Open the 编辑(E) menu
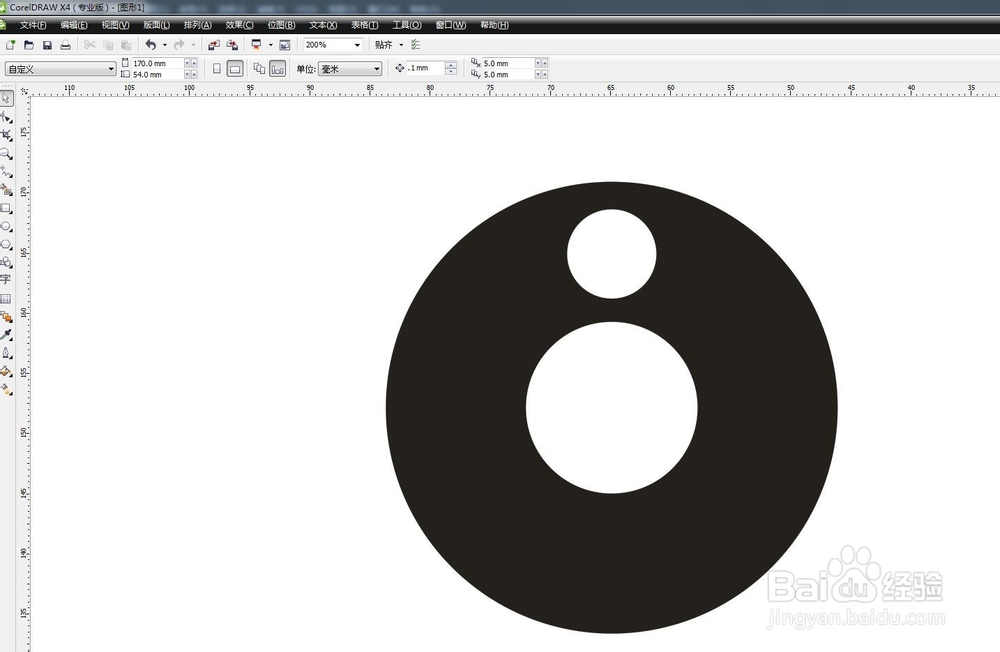The width and height of the screenshot is (1000, 652). coord(74,25)
